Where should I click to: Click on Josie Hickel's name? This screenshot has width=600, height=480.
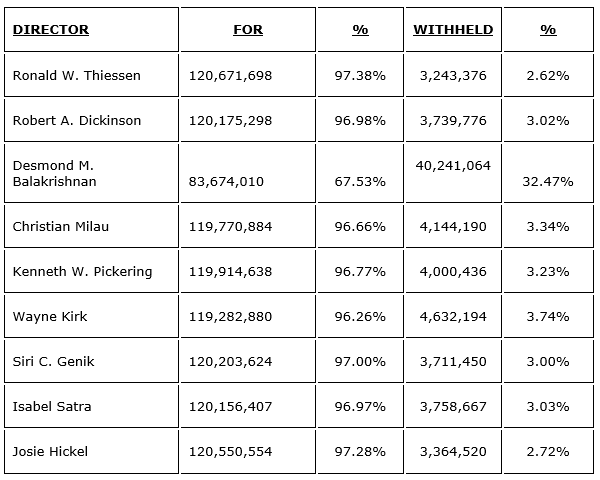(50, 452)
